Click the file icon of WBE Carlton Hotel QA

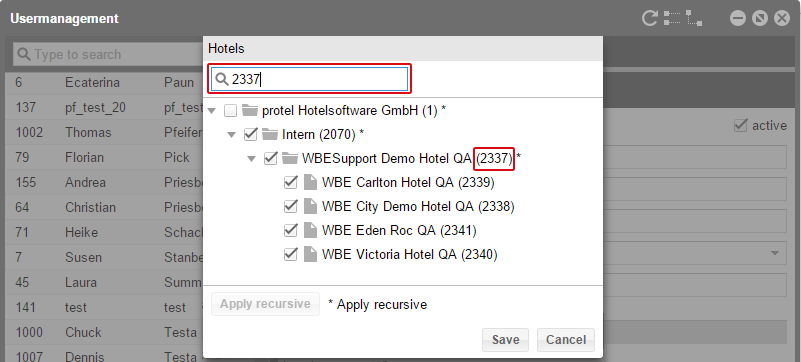pyautogui.click(x=310, y=182)
